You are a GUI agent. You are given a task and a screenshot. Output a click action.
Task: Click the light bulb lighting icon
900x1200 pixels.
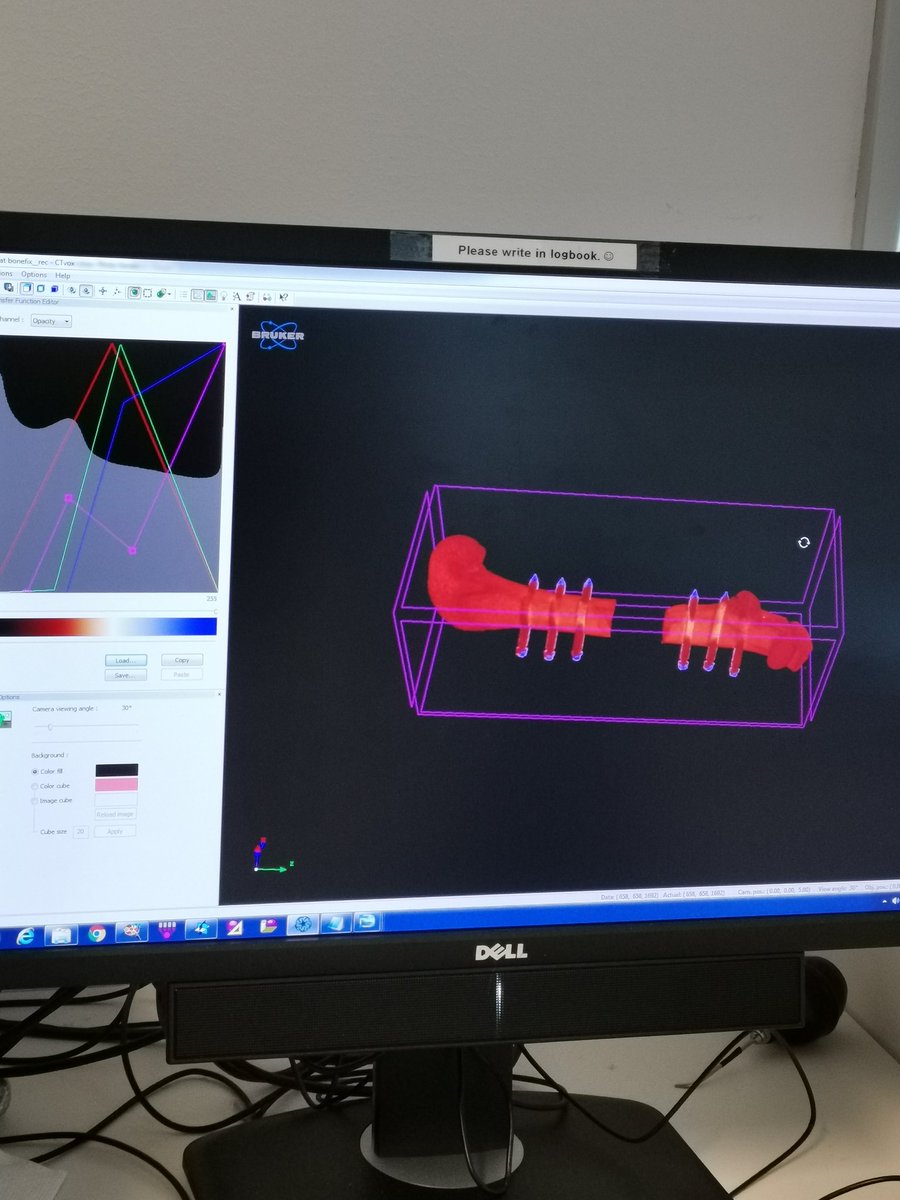point(224,296)
